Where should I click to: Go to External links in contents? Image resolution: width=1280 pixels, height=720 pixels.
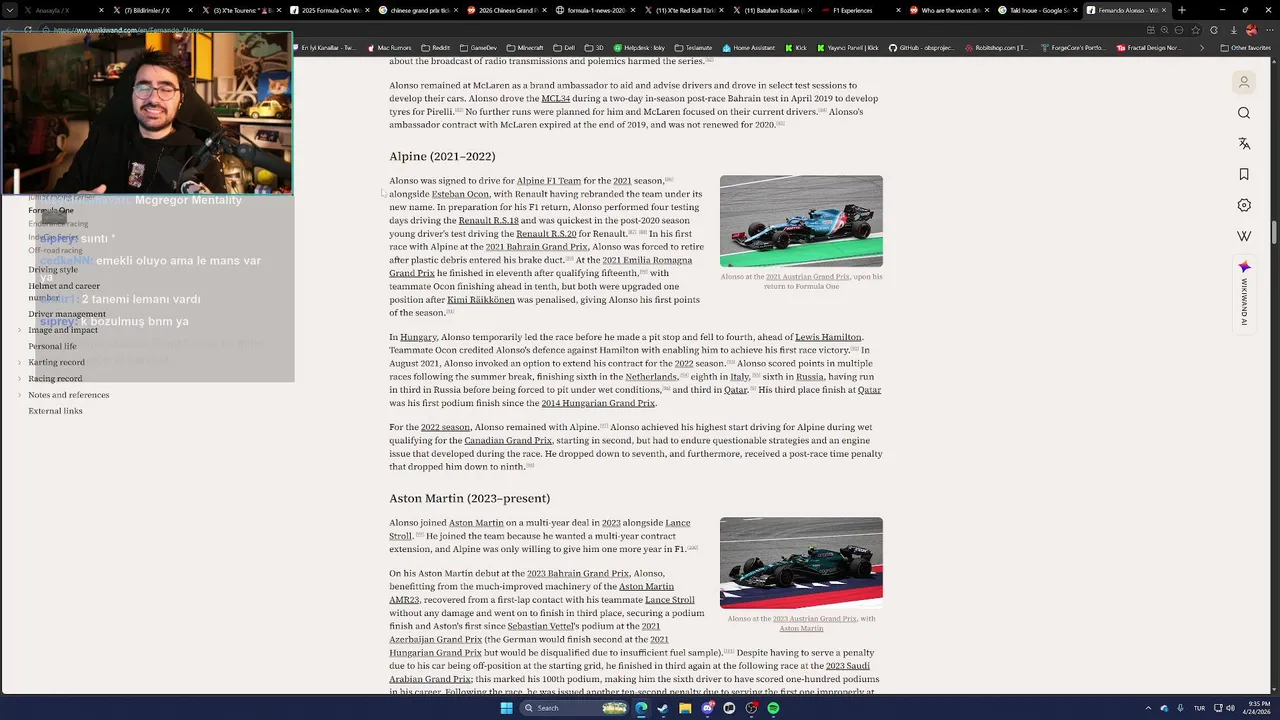55,411
